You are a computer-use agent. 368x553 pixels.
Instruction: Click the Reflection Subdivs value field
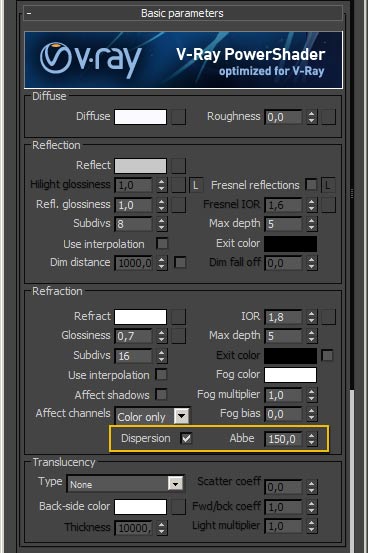(x=133, y=224)
